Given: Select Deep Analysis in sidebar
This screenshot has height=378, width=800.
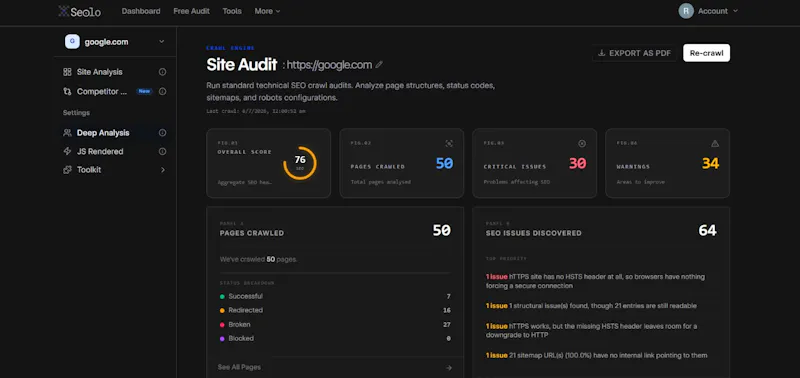Looking at the screenshot, I should point(103,133).
